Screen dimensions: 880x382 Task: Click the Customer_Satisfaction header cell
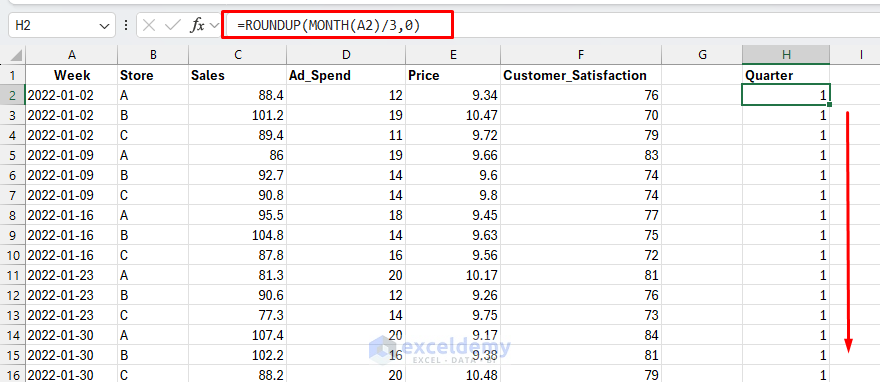[581, 75]
